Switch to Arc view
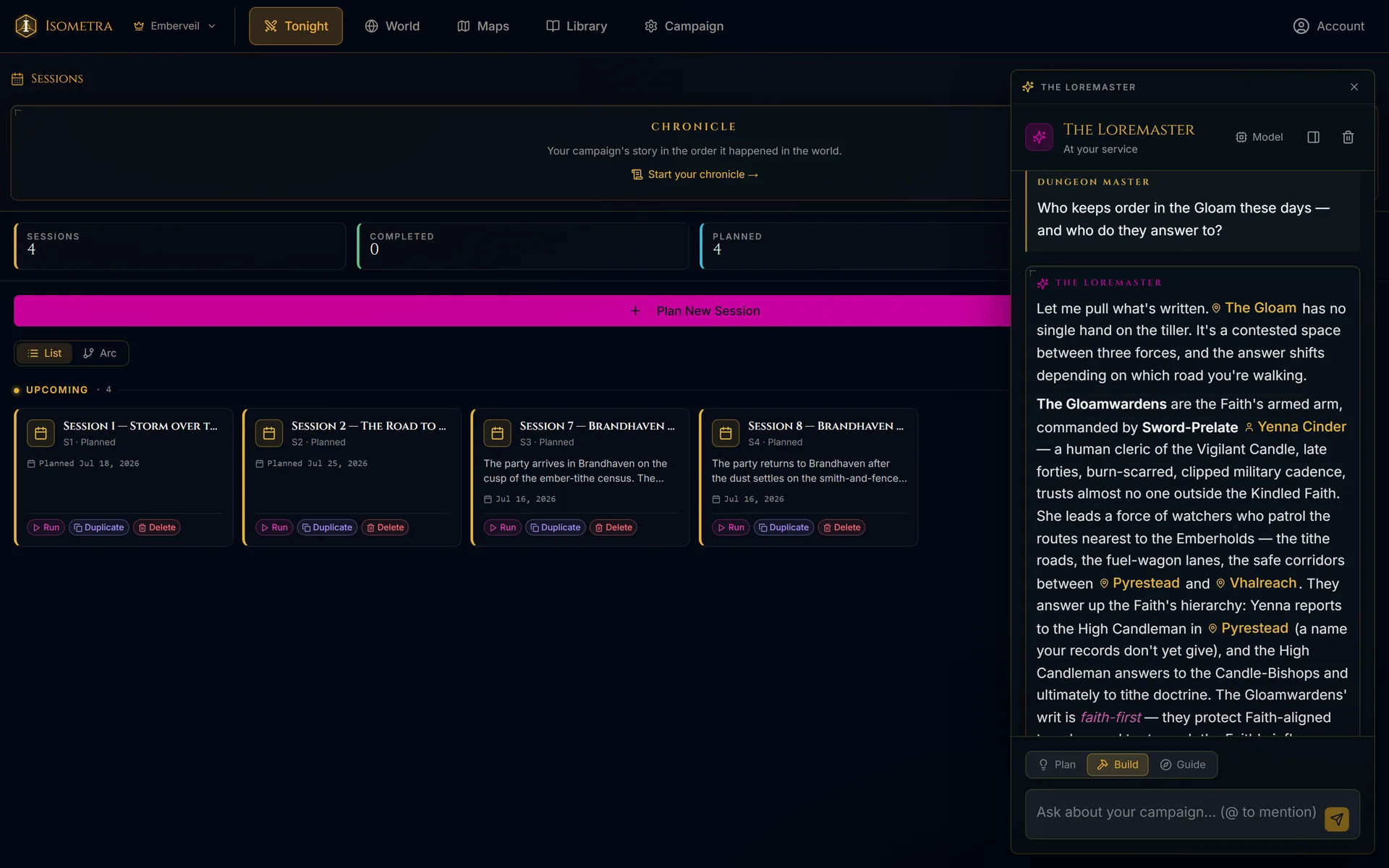1389x868 pixels. [x=100, y=353]
